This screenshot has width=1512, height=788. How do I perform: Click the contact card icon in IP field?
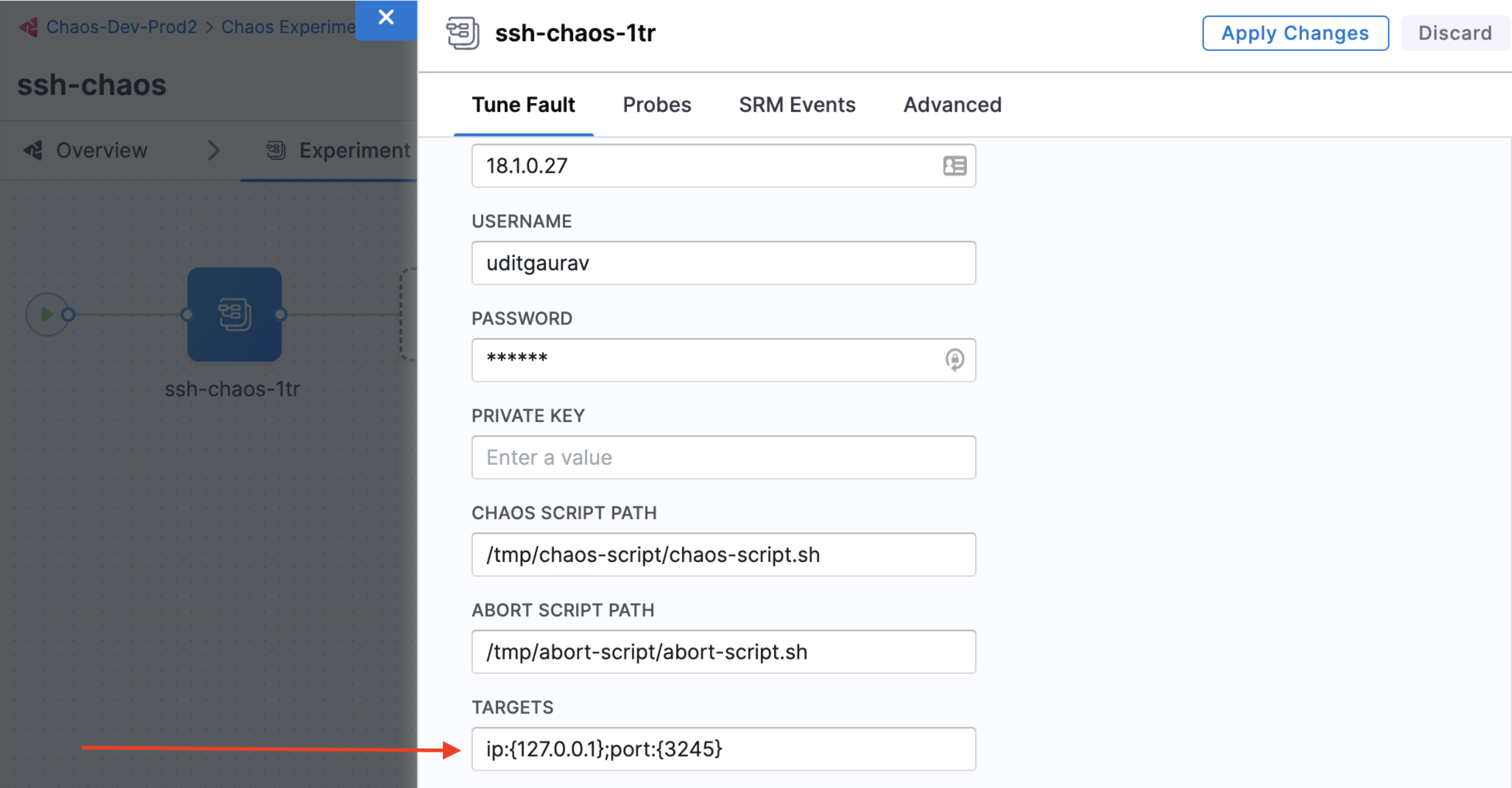pyautogui.click(x=955, y=165)
